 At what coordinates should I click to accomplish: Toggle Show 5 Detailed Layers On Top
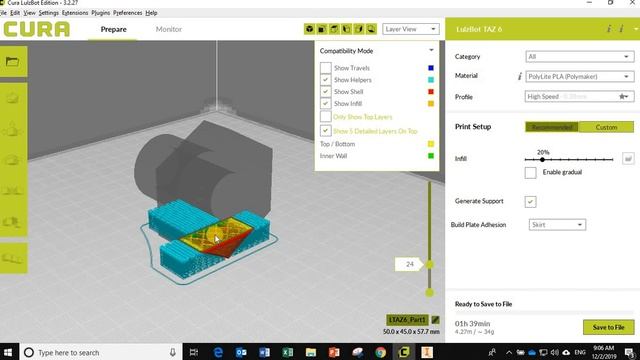tap(325, 131)
